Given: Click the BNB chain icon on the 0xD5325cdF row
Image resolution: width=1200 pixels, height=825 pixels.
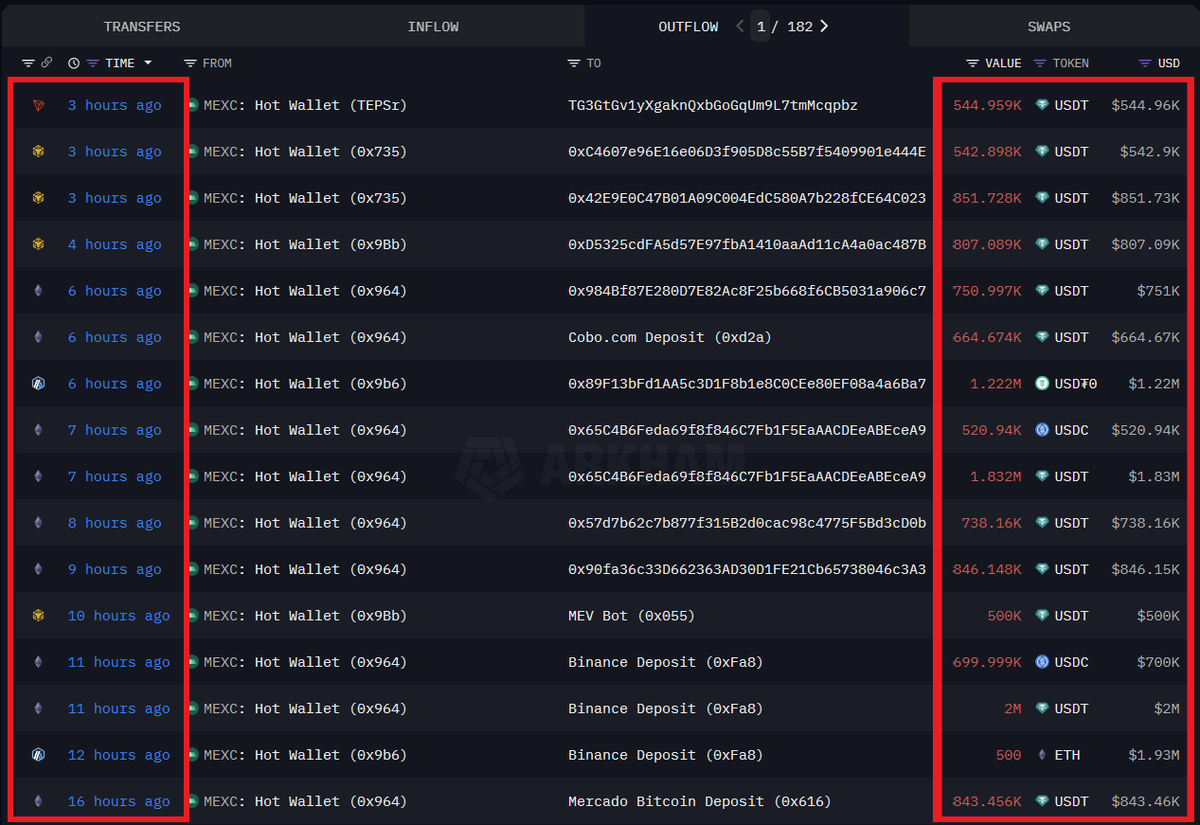Looking at the screenshot, I should pyautogui.click(x=39, y=244).
